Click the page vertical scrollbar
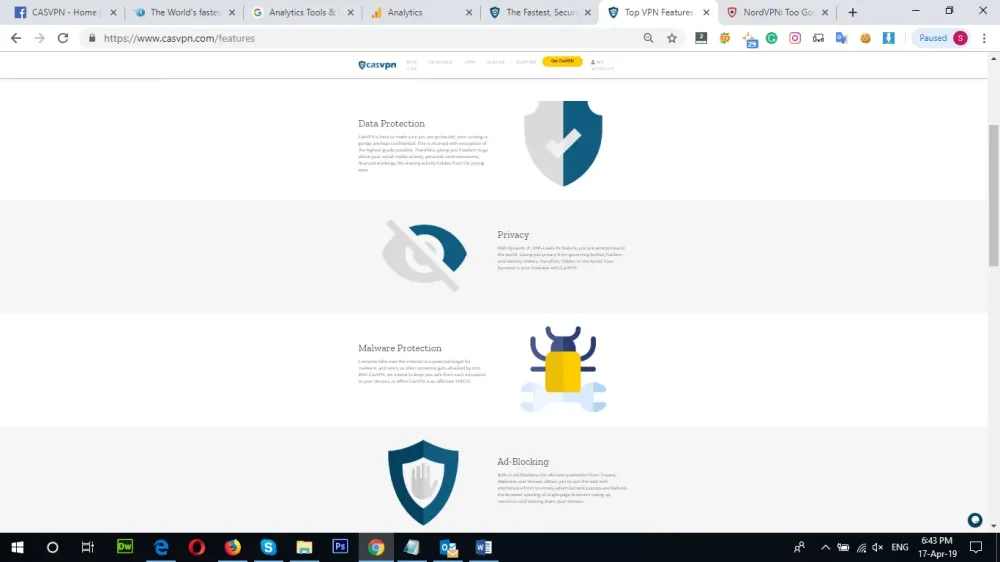 tap(993, 200)
